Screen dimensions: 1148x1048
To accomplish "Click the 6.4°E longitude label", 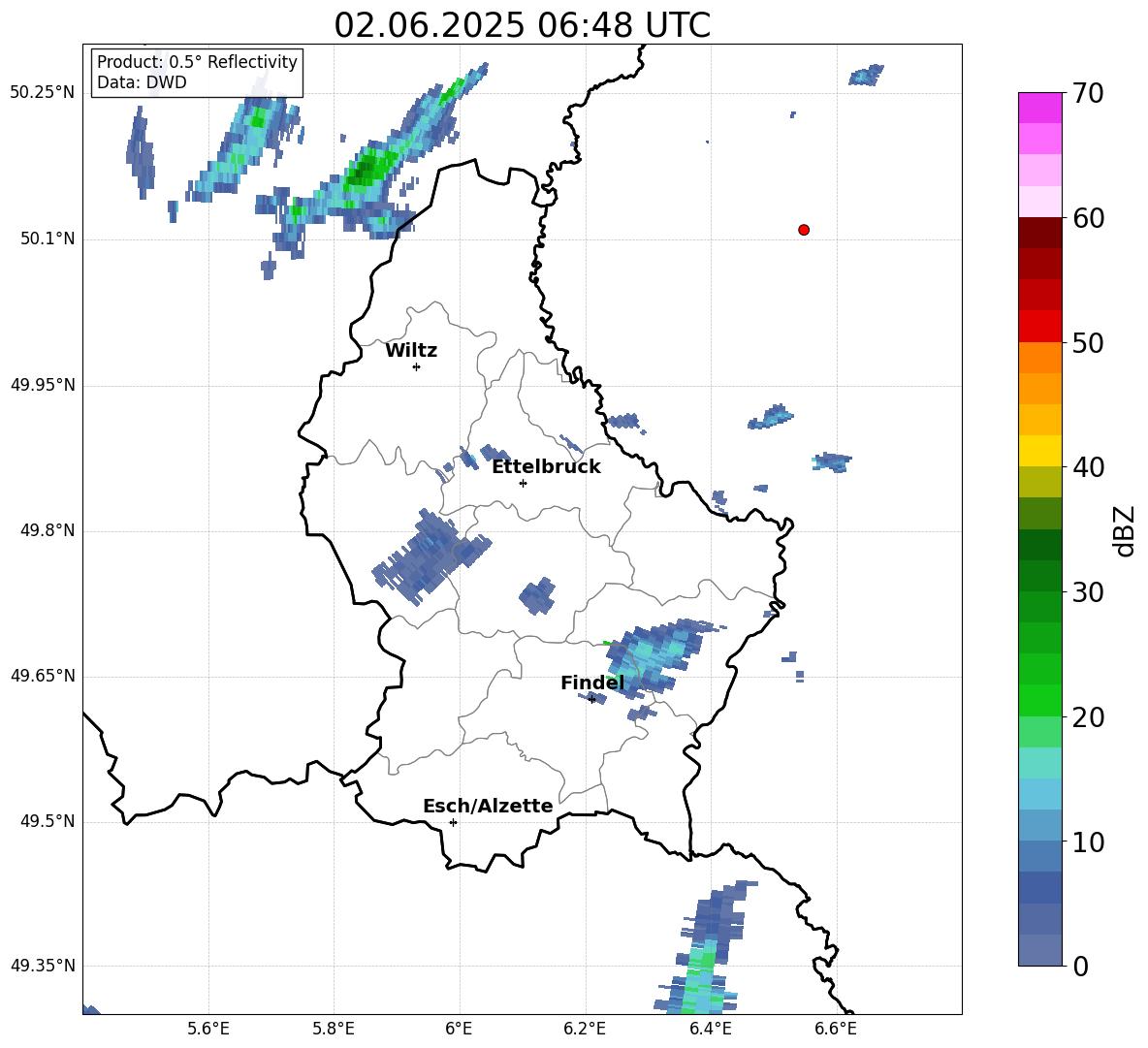I will pyautogui.click(x=710, y=1029).
